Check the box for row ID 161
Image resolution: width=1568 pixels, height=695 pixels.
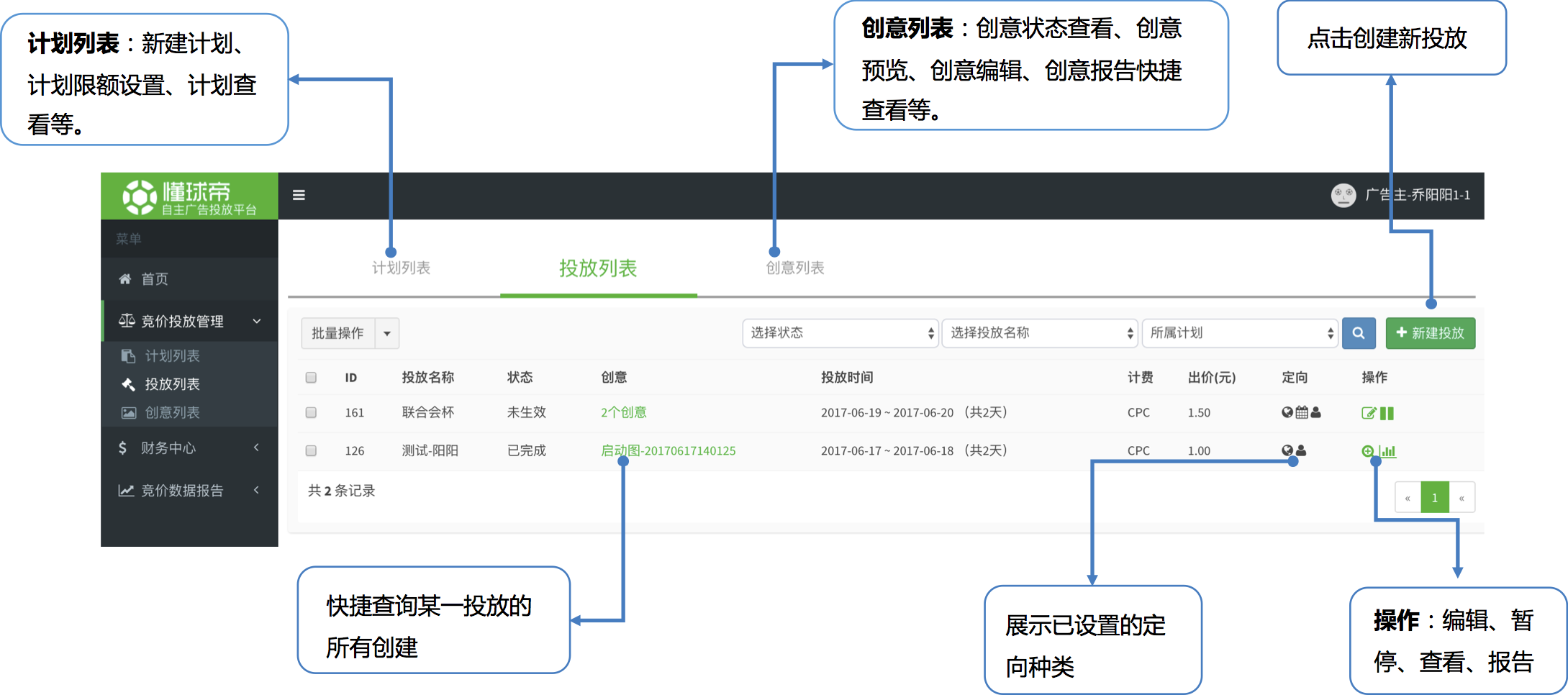(x=311, y=412)
